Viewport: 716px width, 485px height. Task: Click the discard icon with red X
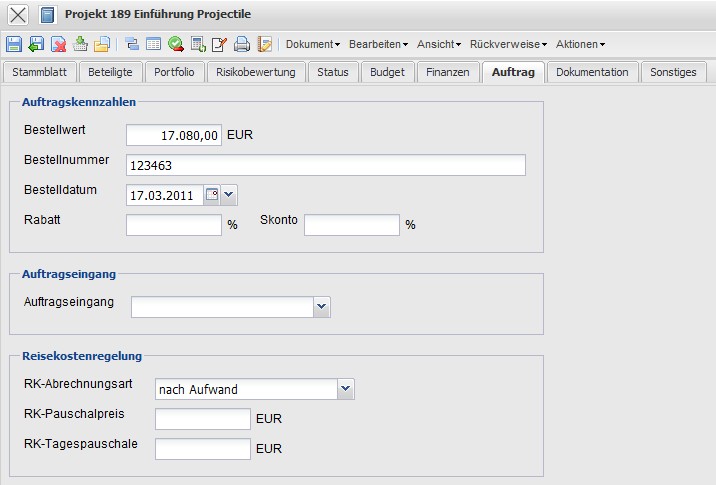point(58,44)
